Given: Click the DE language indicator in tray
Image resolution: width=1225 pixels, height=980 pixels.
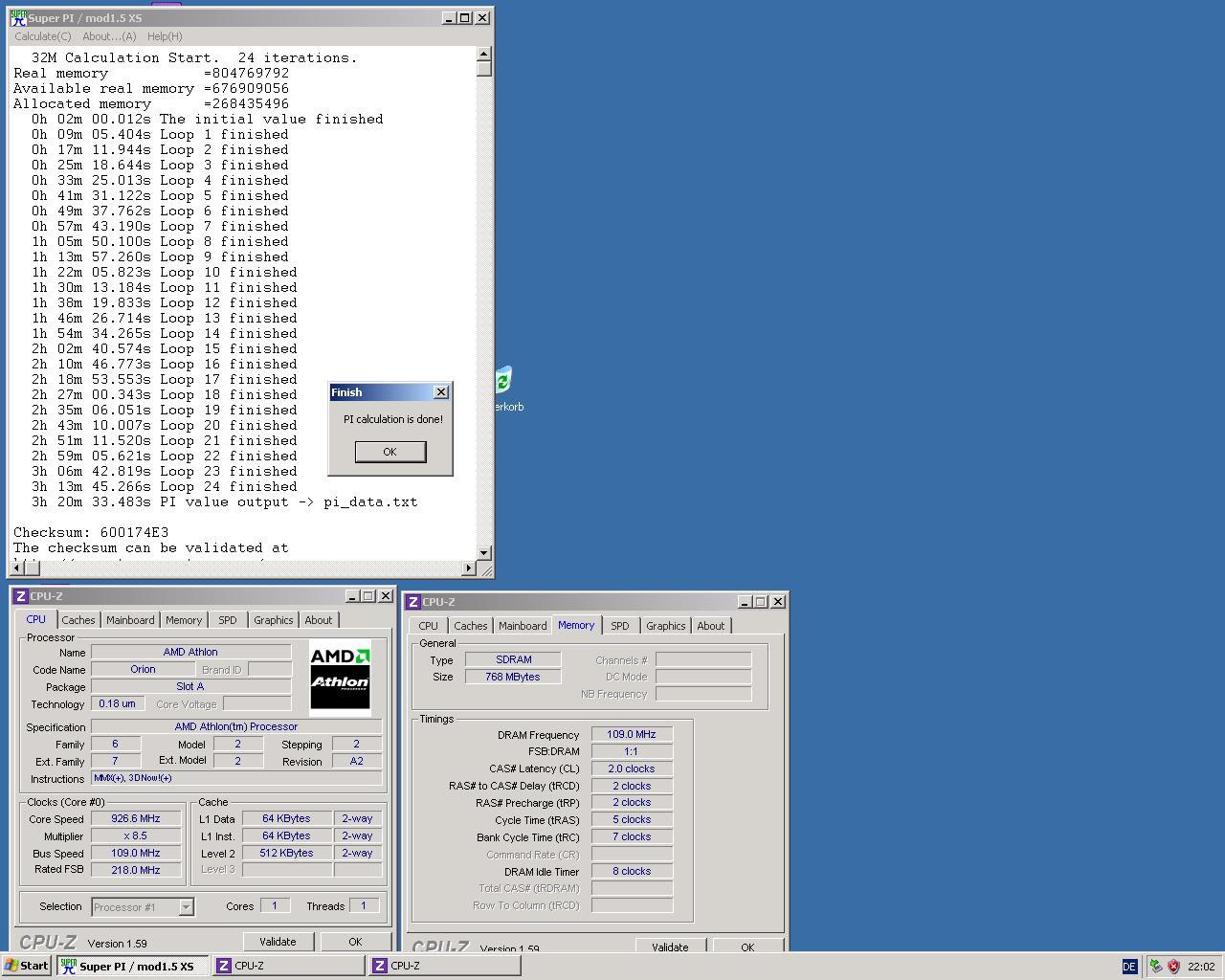Looking at the screenshot, I should tap(1129, 967).
